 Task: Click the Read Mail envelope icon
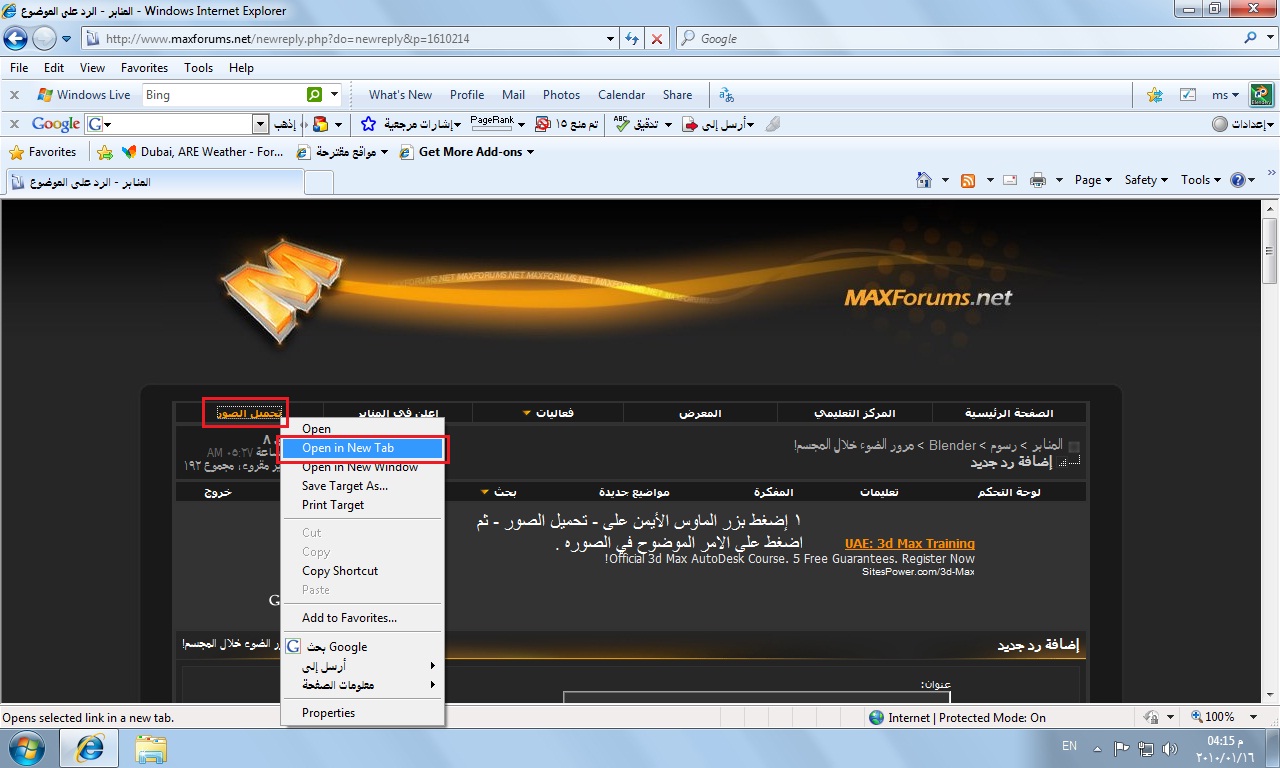click(1010, 180)
